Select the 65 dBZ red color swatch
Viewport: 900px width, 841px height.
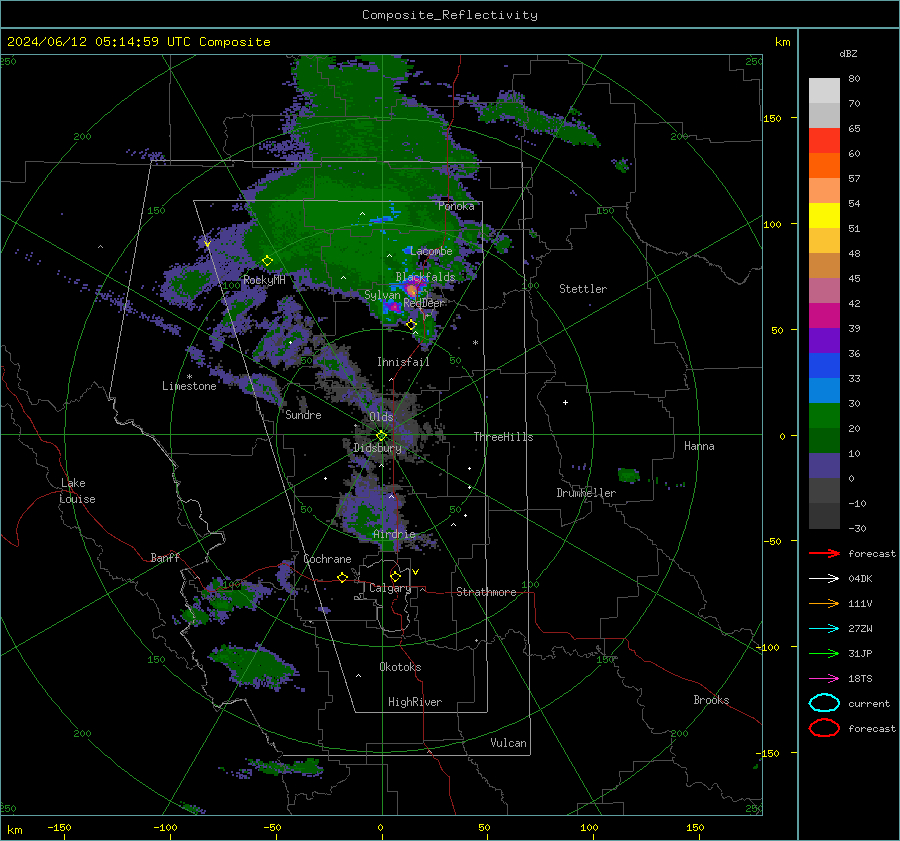point(824,141)
